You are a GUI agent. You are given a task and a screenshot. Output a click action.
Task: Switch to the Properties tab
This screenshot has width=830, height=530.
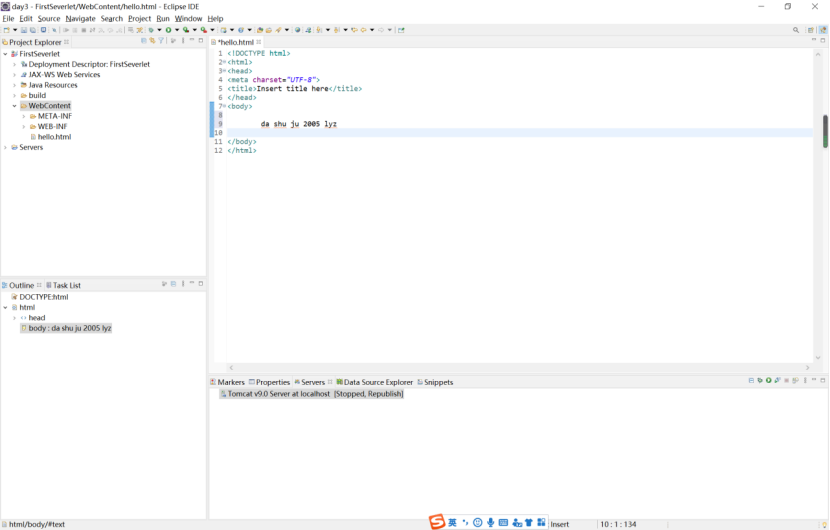269,382
